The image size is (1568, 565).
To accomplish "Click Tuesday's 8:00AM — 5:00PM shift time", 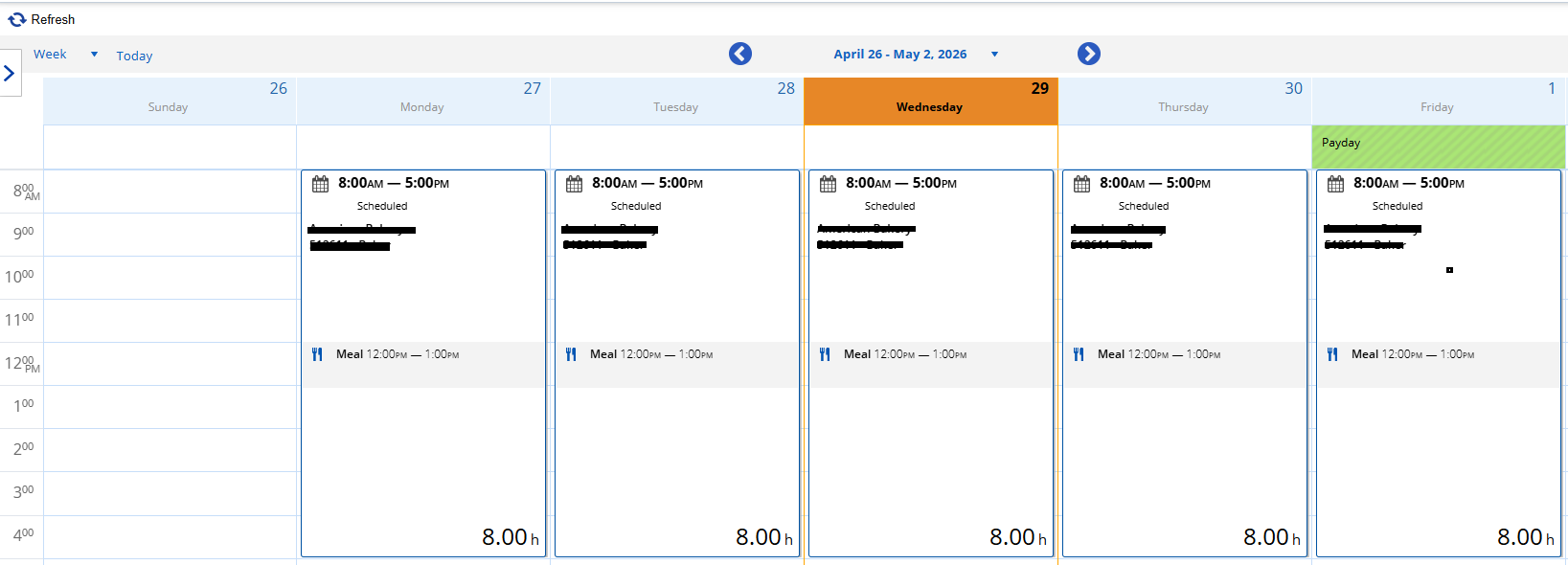I will [648, 183].
